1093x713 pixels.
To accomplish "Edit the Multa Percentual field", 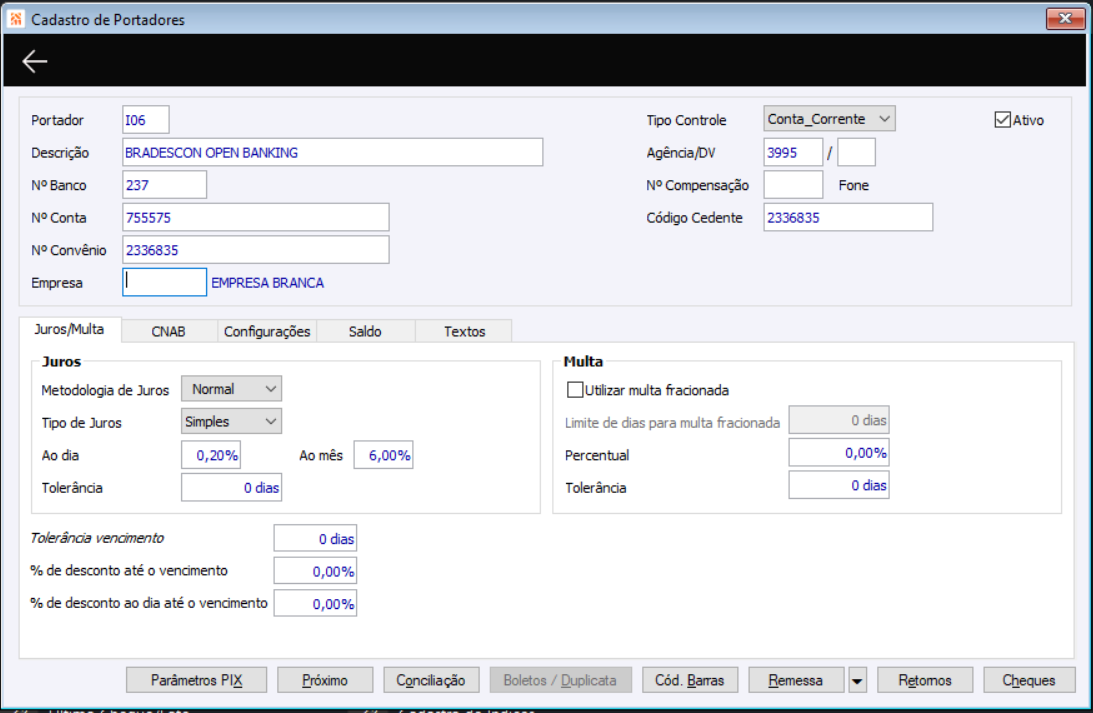I will click(x=839, y=452).
